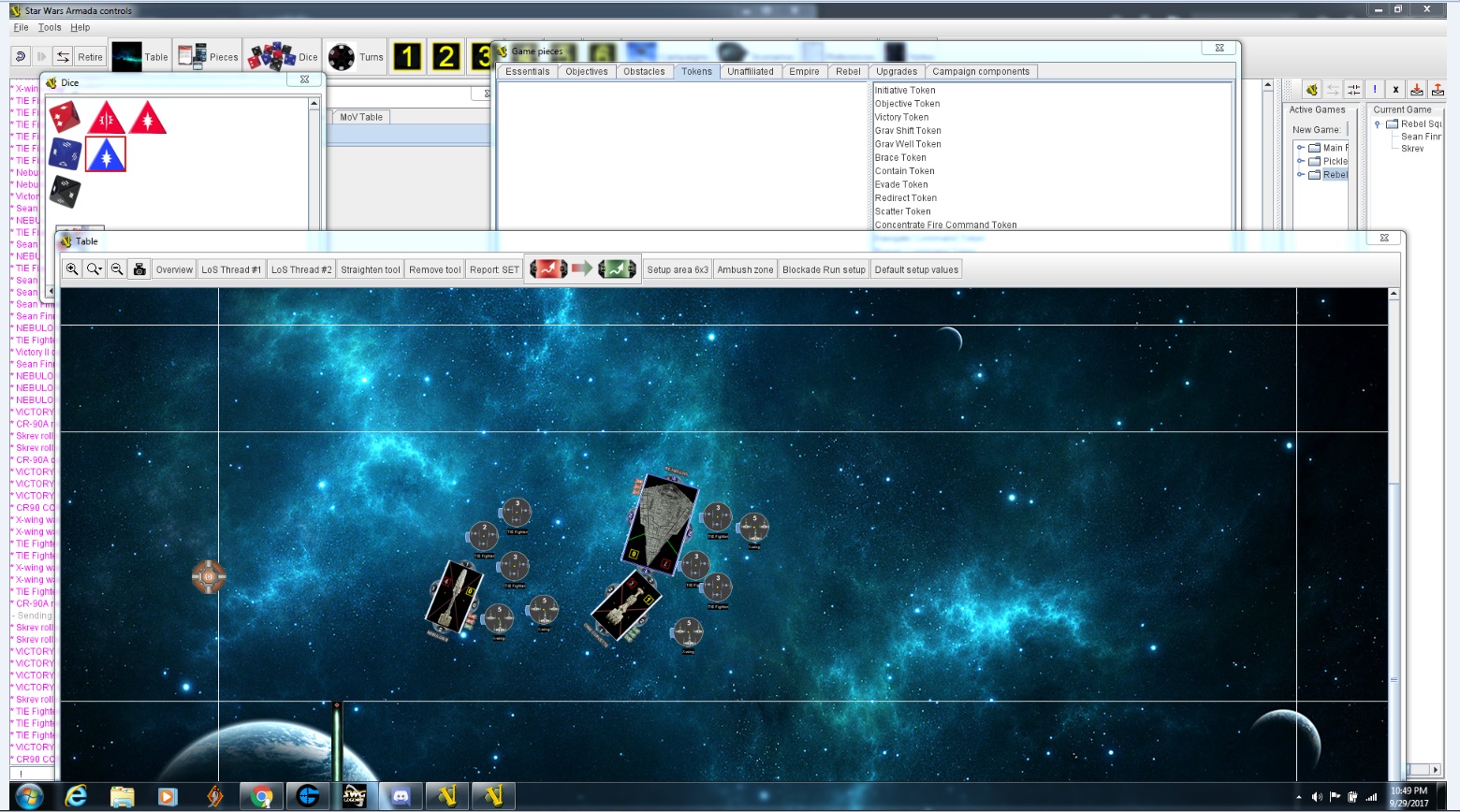Select the blue triangle die icon
This screenshot has height=812, width=1460.
[x=106, y=154]
